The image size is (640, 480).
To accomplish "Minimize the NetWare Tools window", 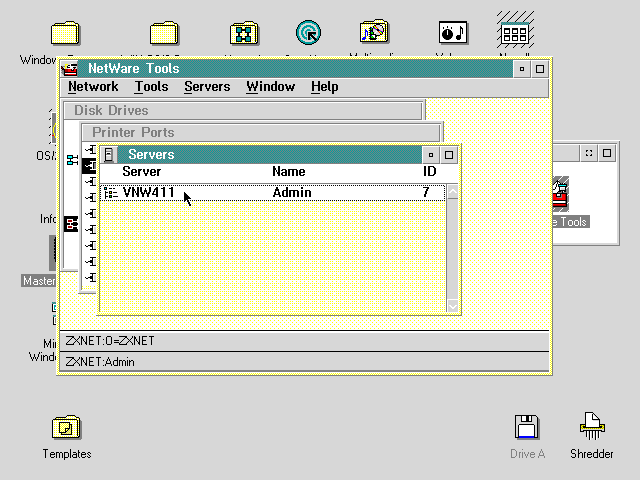I will (x=522, y=69).
